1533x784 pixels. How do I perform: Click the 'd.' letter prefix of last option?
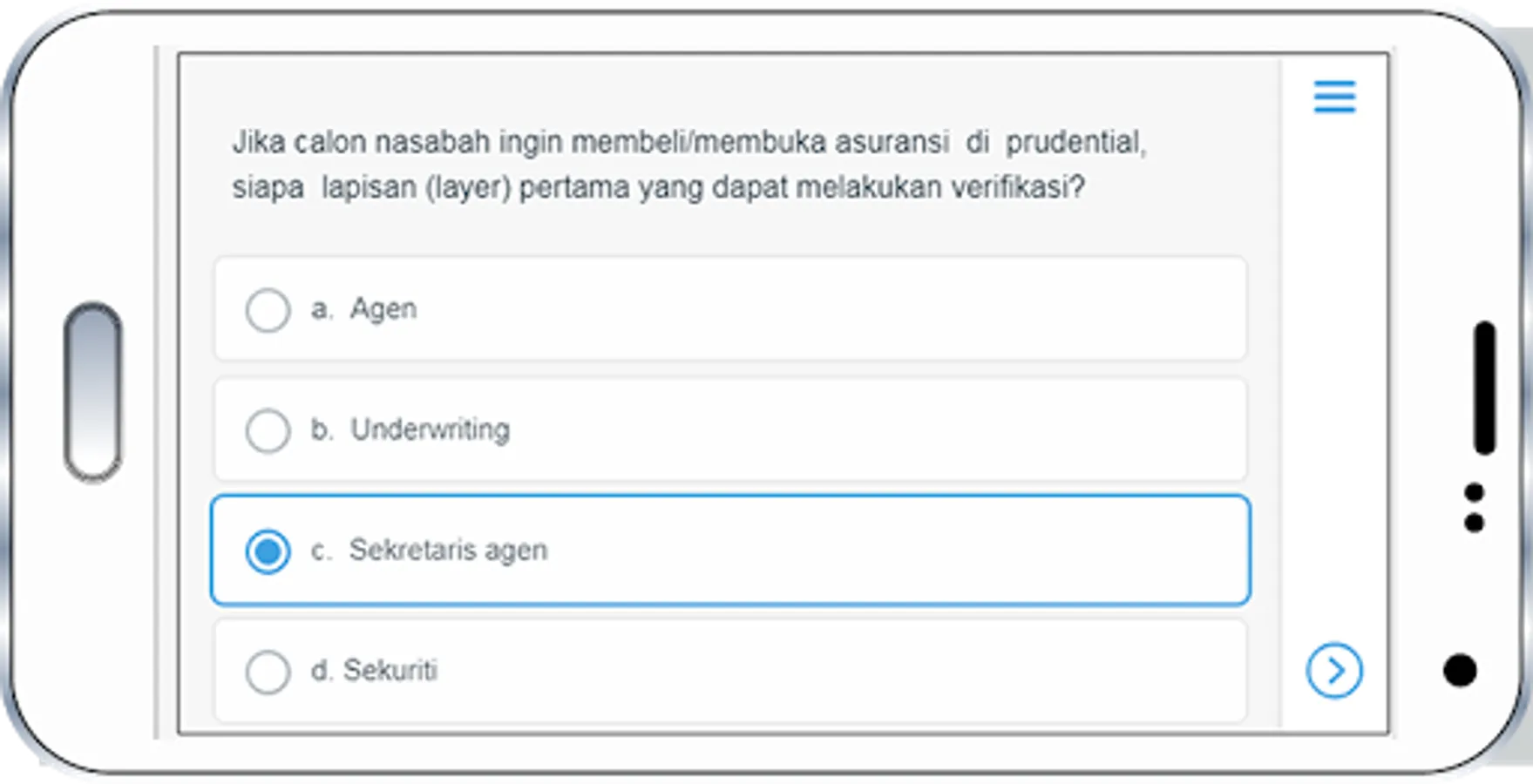[322, 670]
